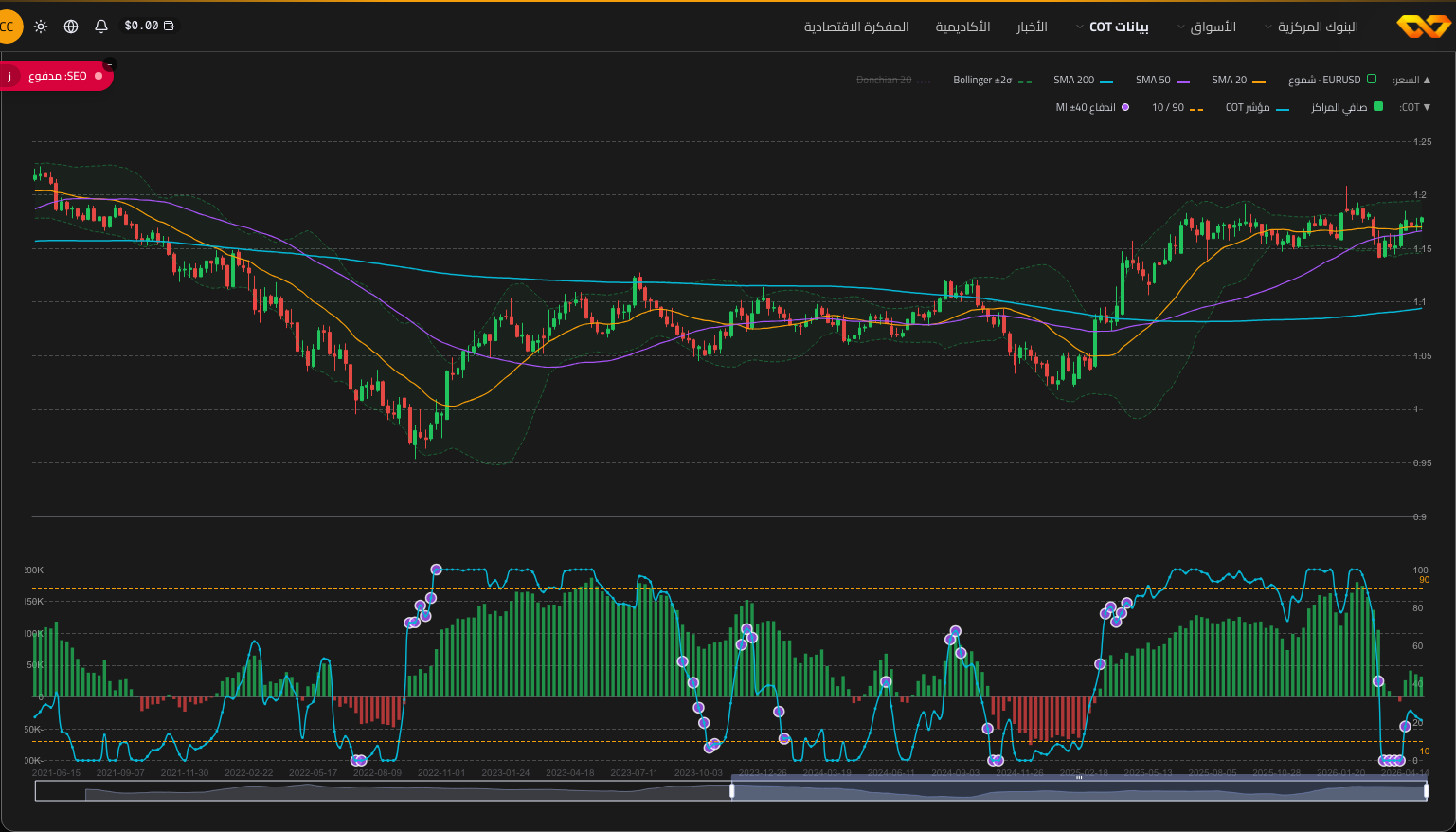Viewport: 1456px width, 832px height.
Task: Click the 2022-11-01 date axis label
Action: [x=441, y=773]
